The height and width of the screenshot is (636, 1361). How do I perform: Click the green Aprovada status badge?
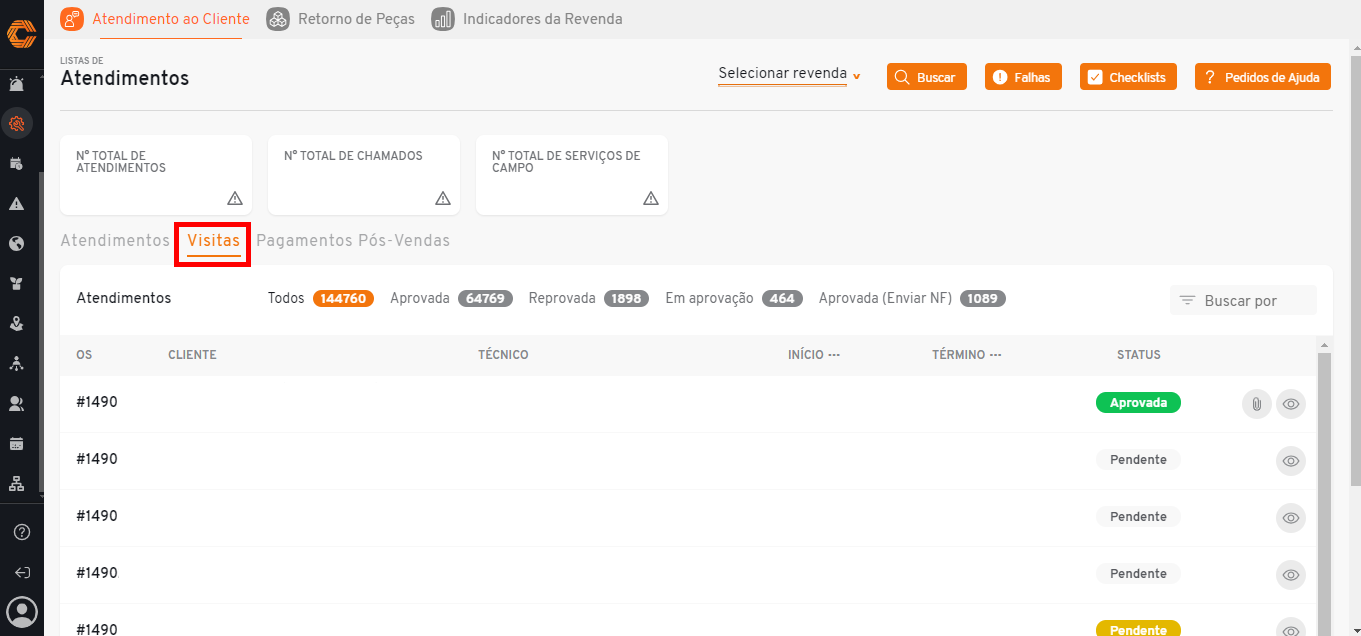point(1138,403)
